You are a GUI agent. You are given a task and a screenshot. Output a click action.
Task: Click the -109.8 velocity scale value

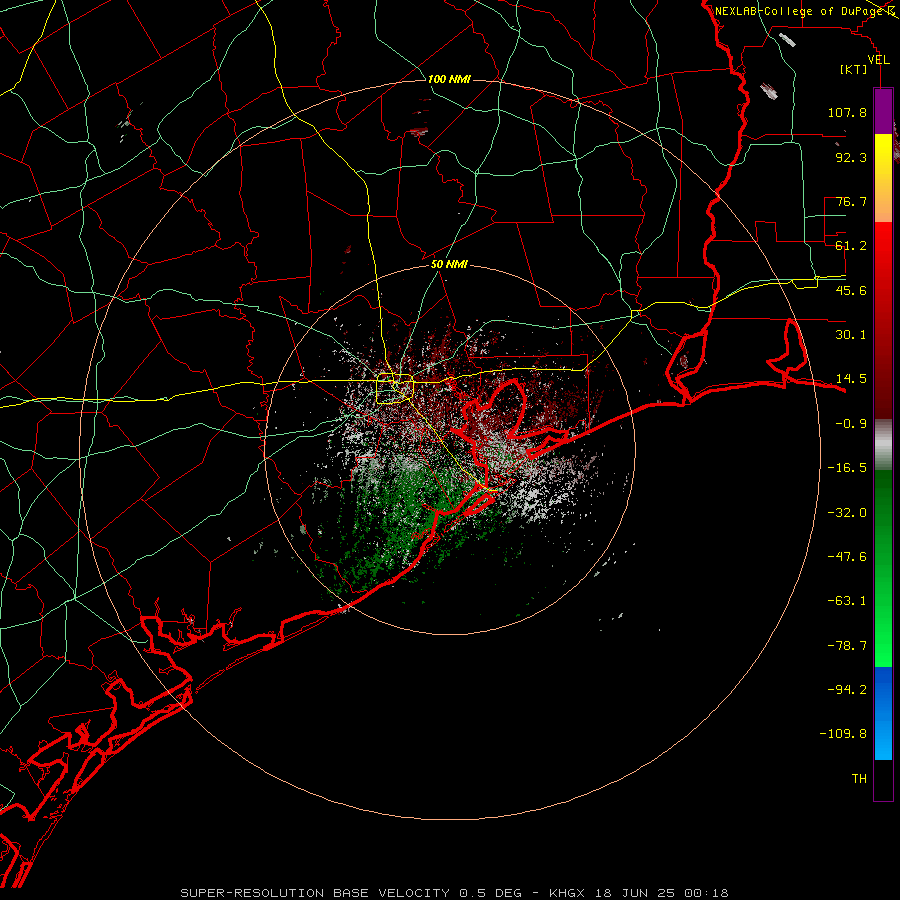(843, 734)
